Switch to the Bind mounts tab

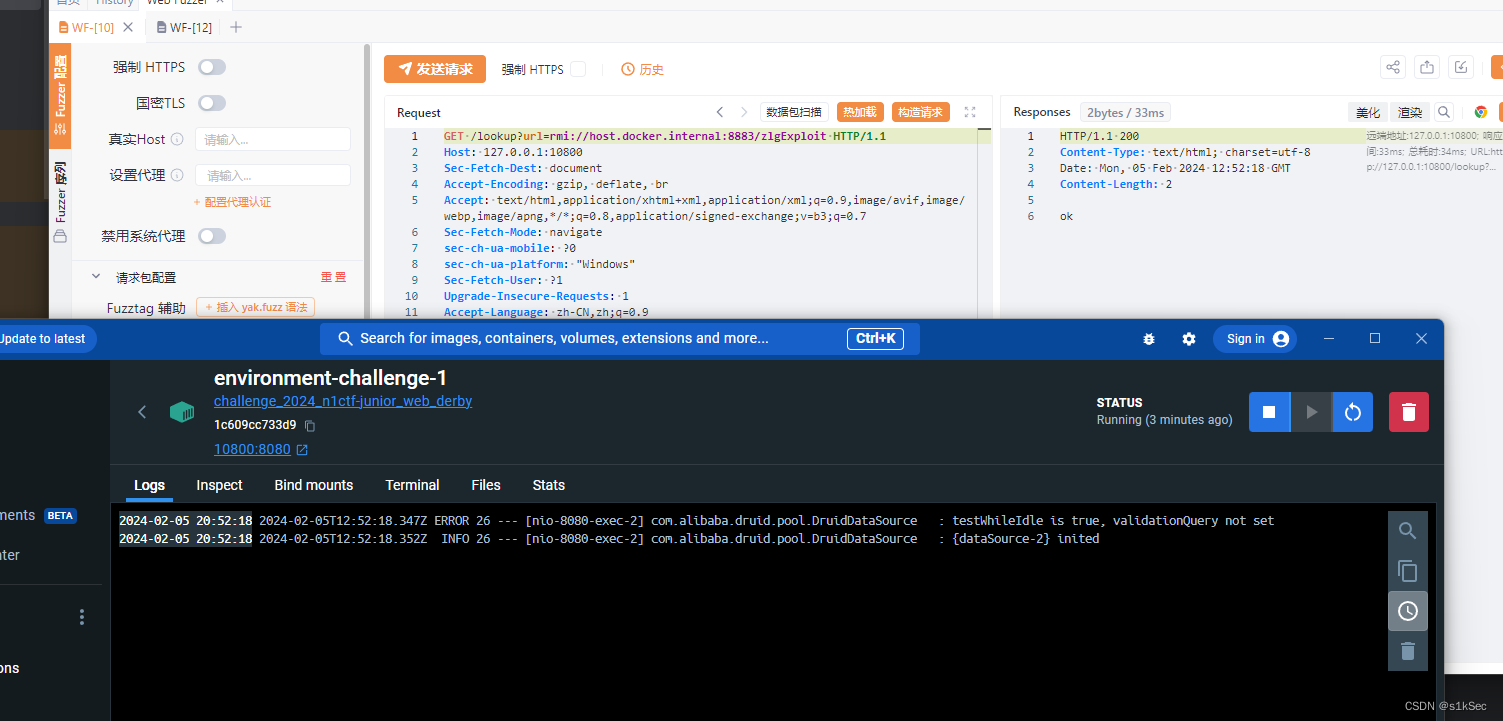click(314, 485)
